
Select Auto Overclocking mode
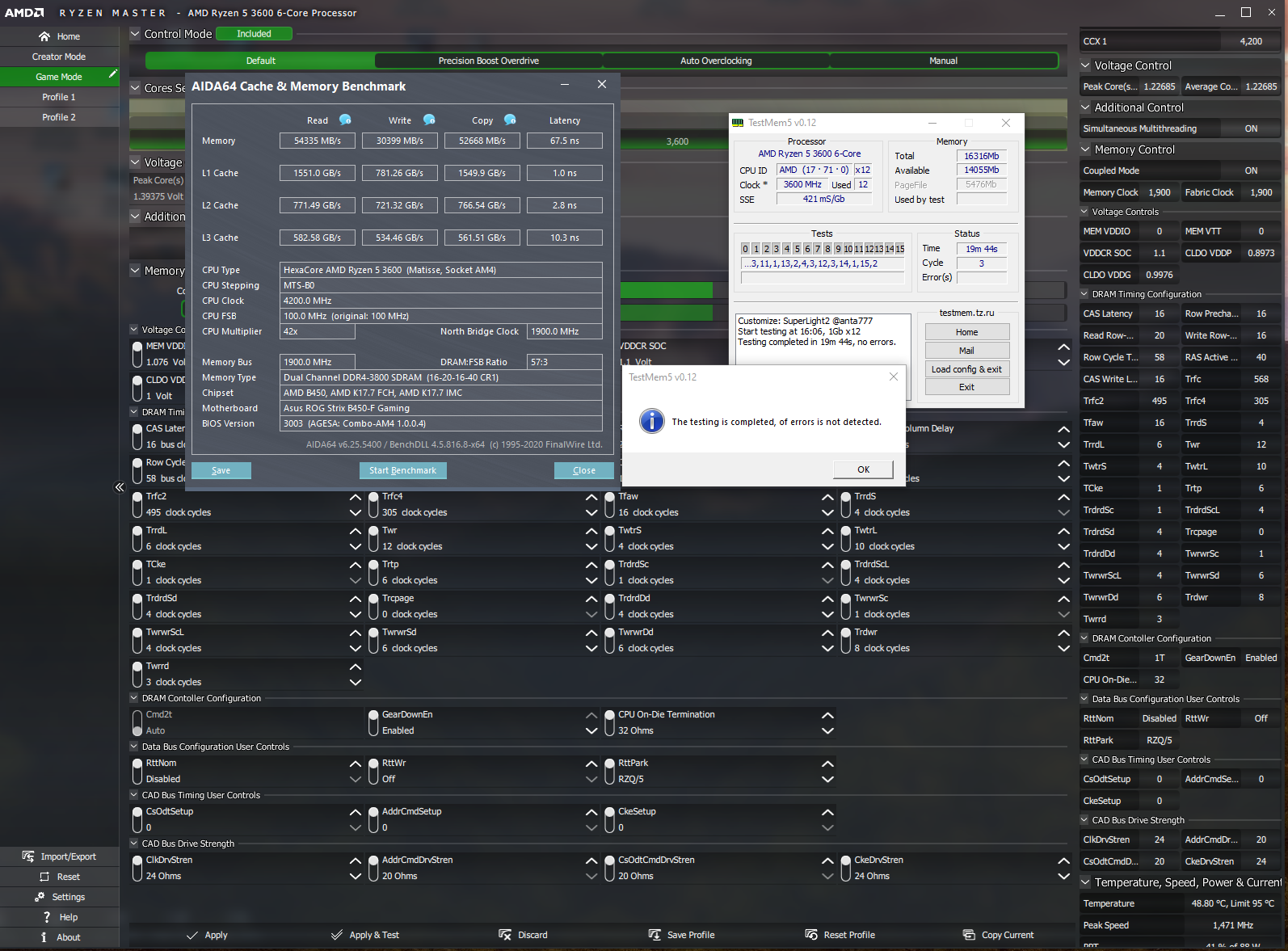tap(716, 61)
